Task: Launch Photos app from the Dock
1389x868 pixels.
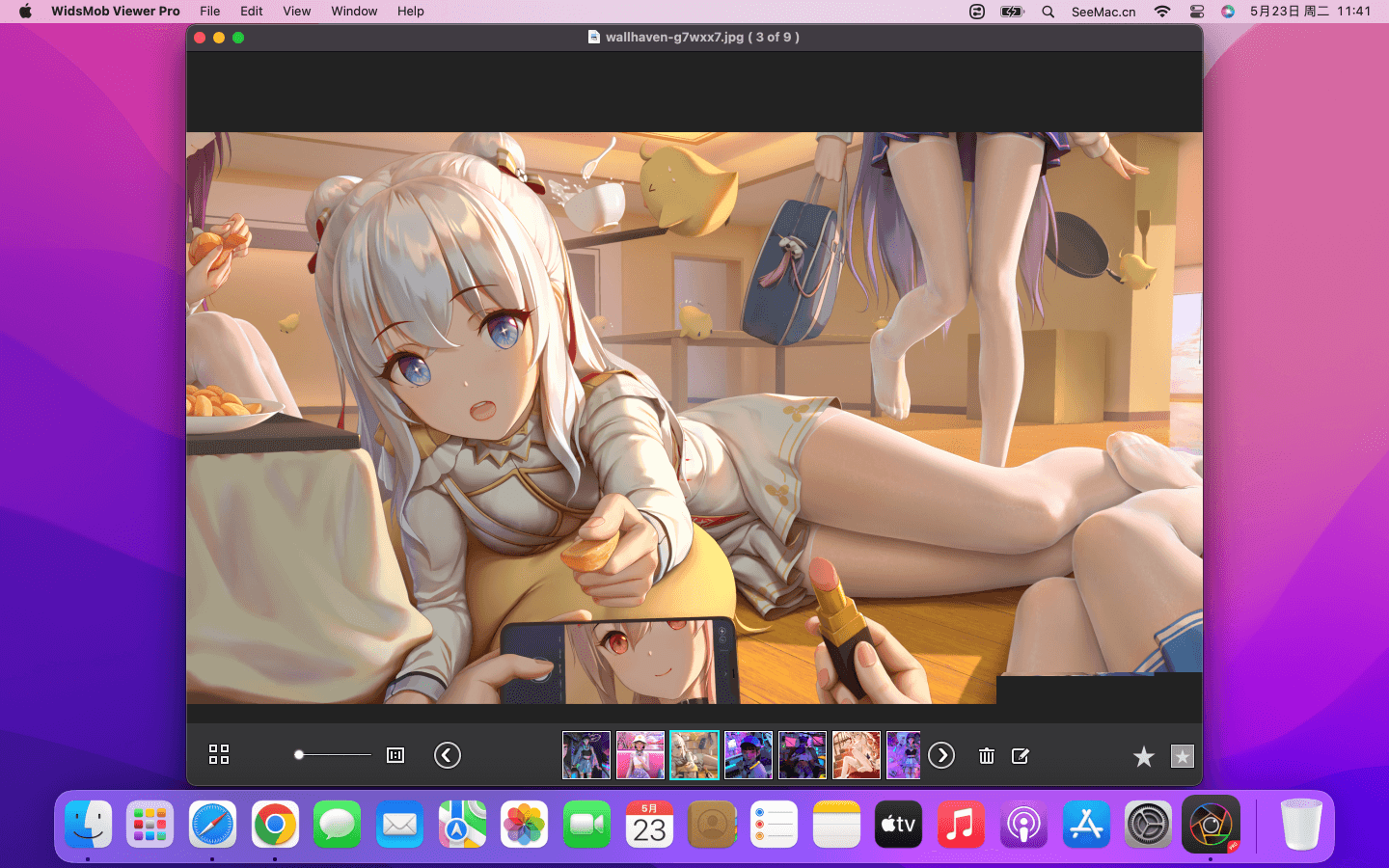Action: click(x=524, y=826)
